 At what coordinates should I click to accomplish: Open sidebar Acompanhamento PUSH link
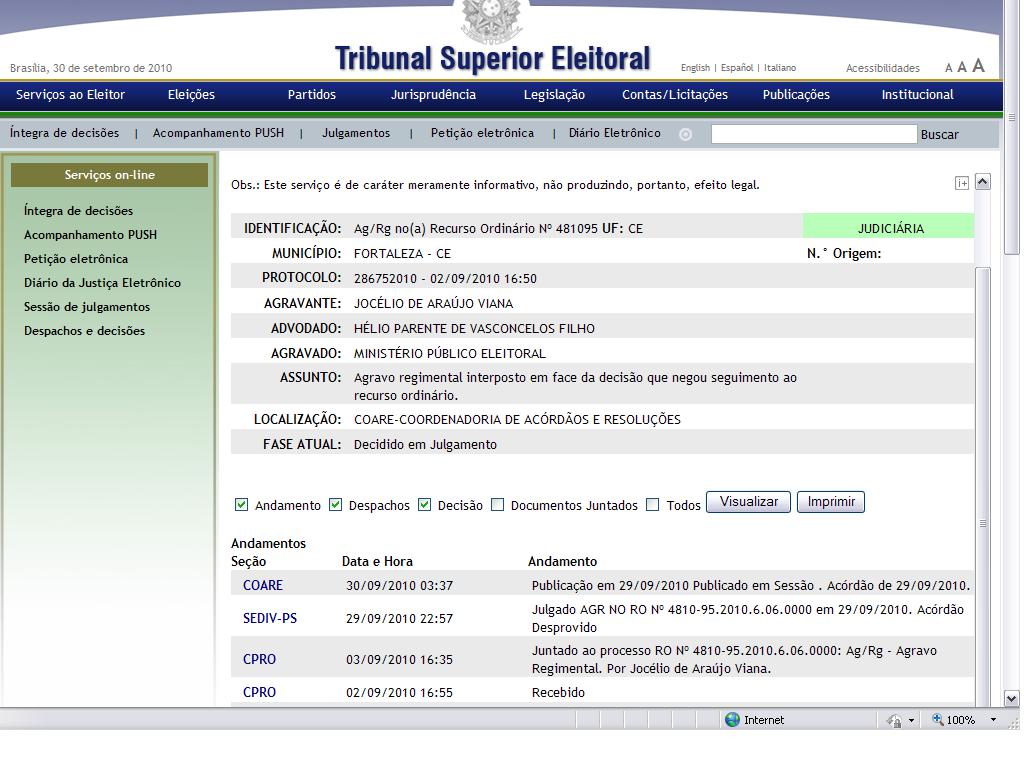coord(90,234)
